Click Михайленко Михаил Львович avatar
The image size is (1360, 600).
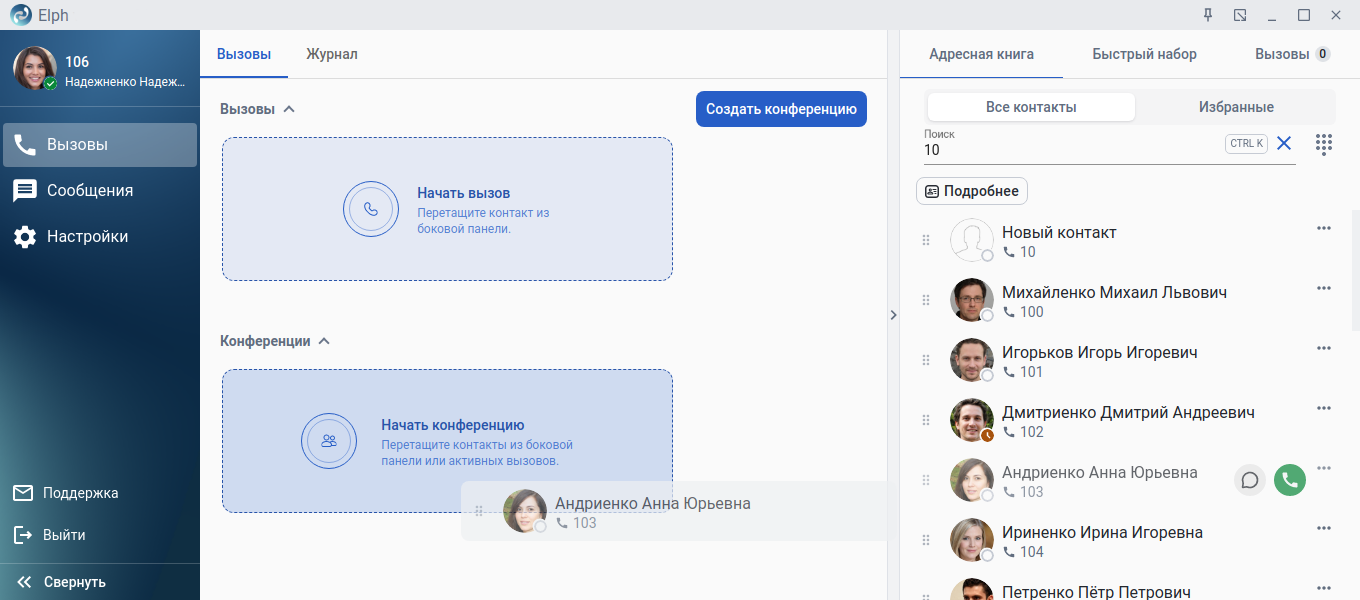click(x=971, y=300)
